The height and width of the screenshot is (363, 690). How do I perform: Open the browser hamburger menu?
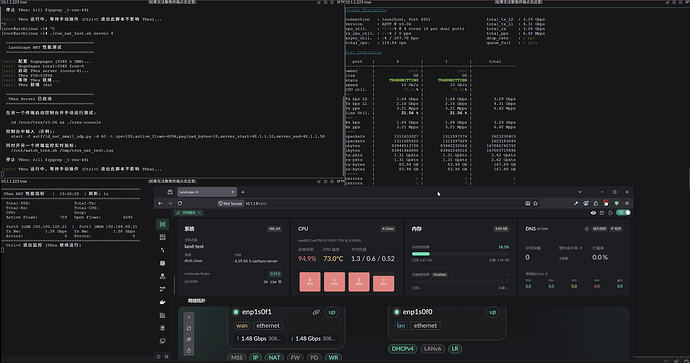pyautogui.click(x=627, y=203)
